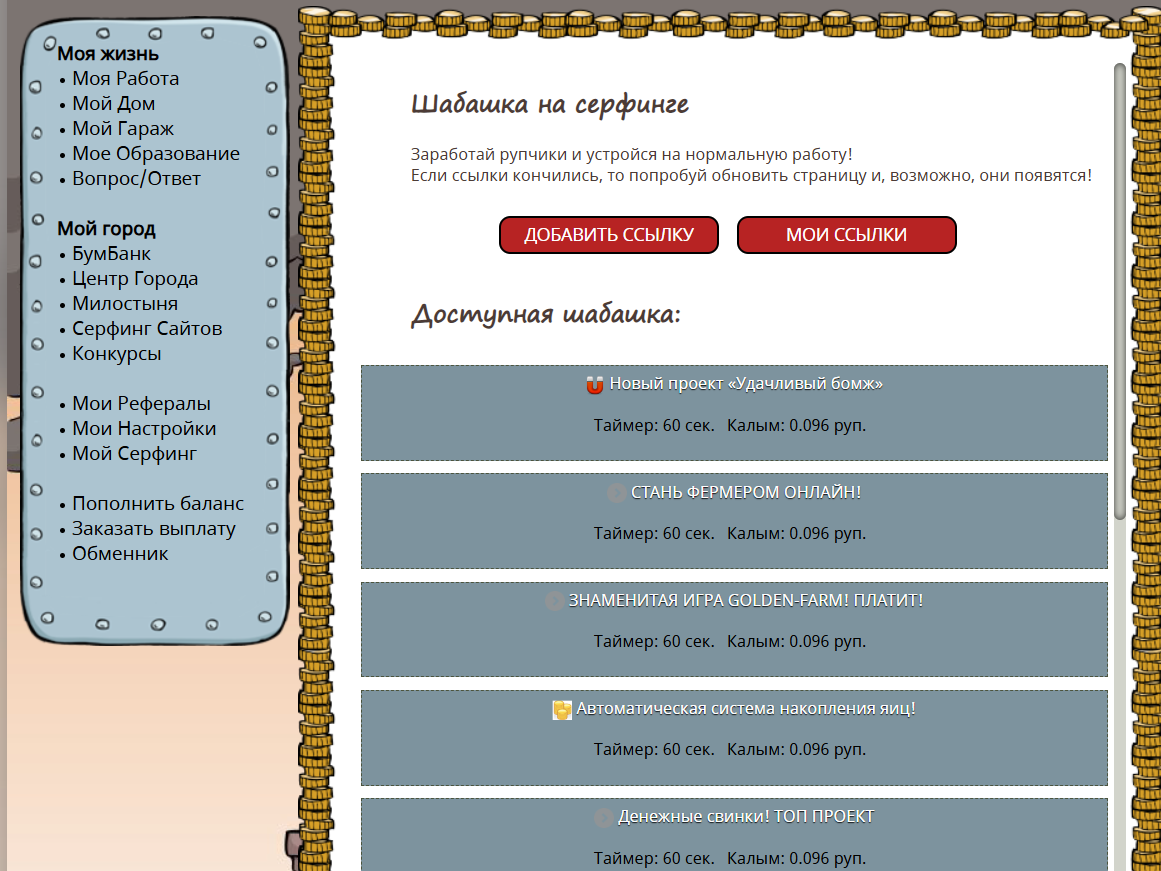Open Денежные свинки! ТОП ПРОЕКТ link
1161x871 pixels.
[746, 817]
